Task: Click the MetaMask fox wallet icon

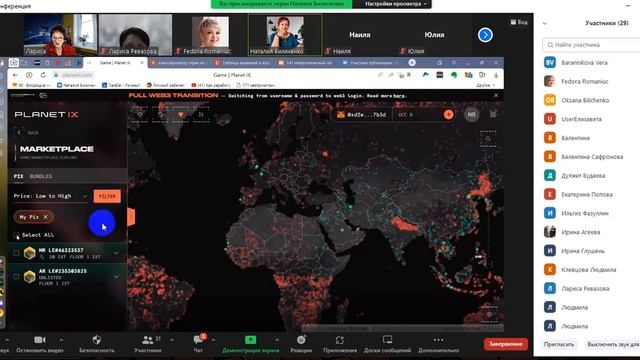Action: pyautogui.click(x=341, y=115)
